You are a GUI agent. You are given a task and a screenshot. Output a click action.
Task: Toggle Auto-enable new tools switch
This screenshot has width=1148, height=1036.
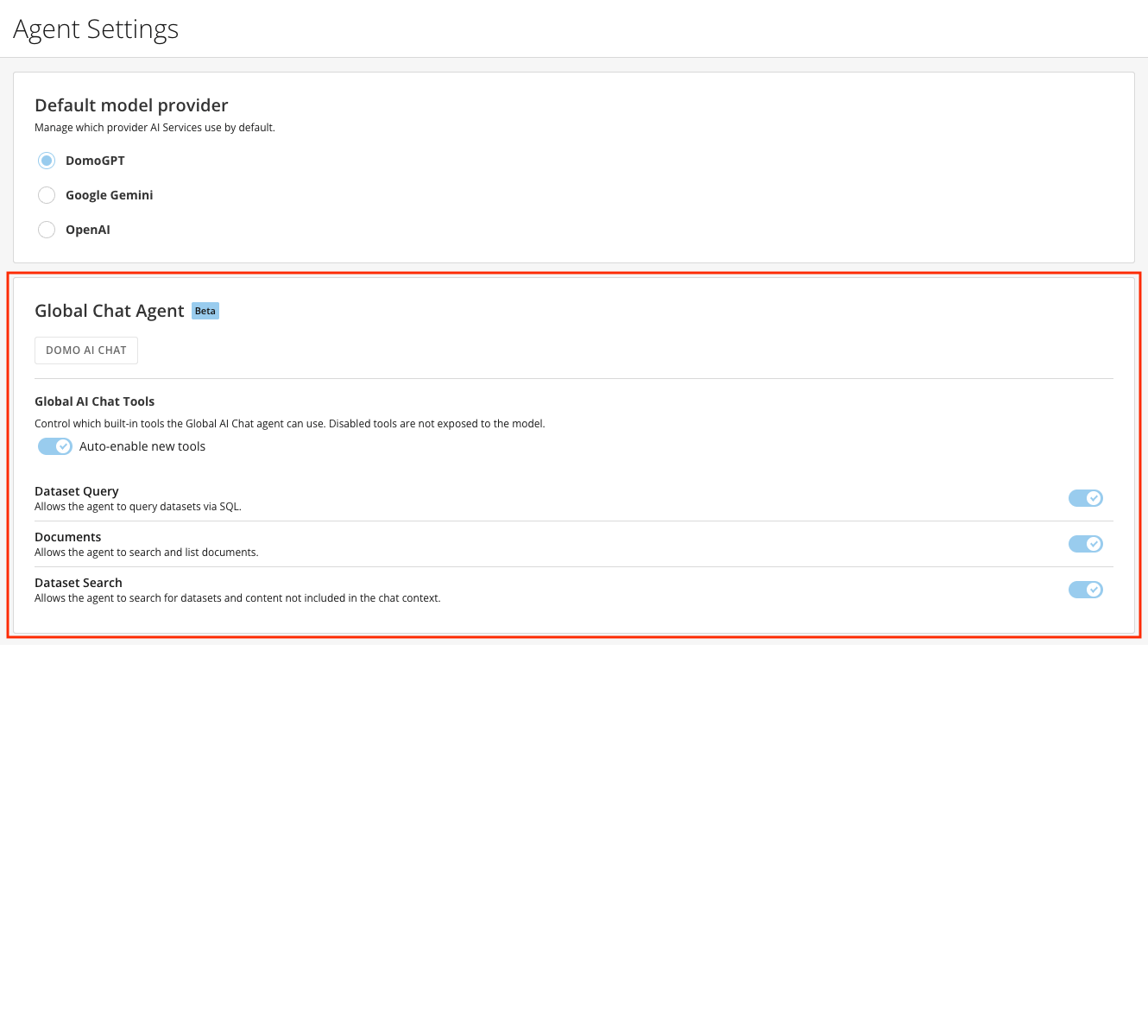coord(54,446)
